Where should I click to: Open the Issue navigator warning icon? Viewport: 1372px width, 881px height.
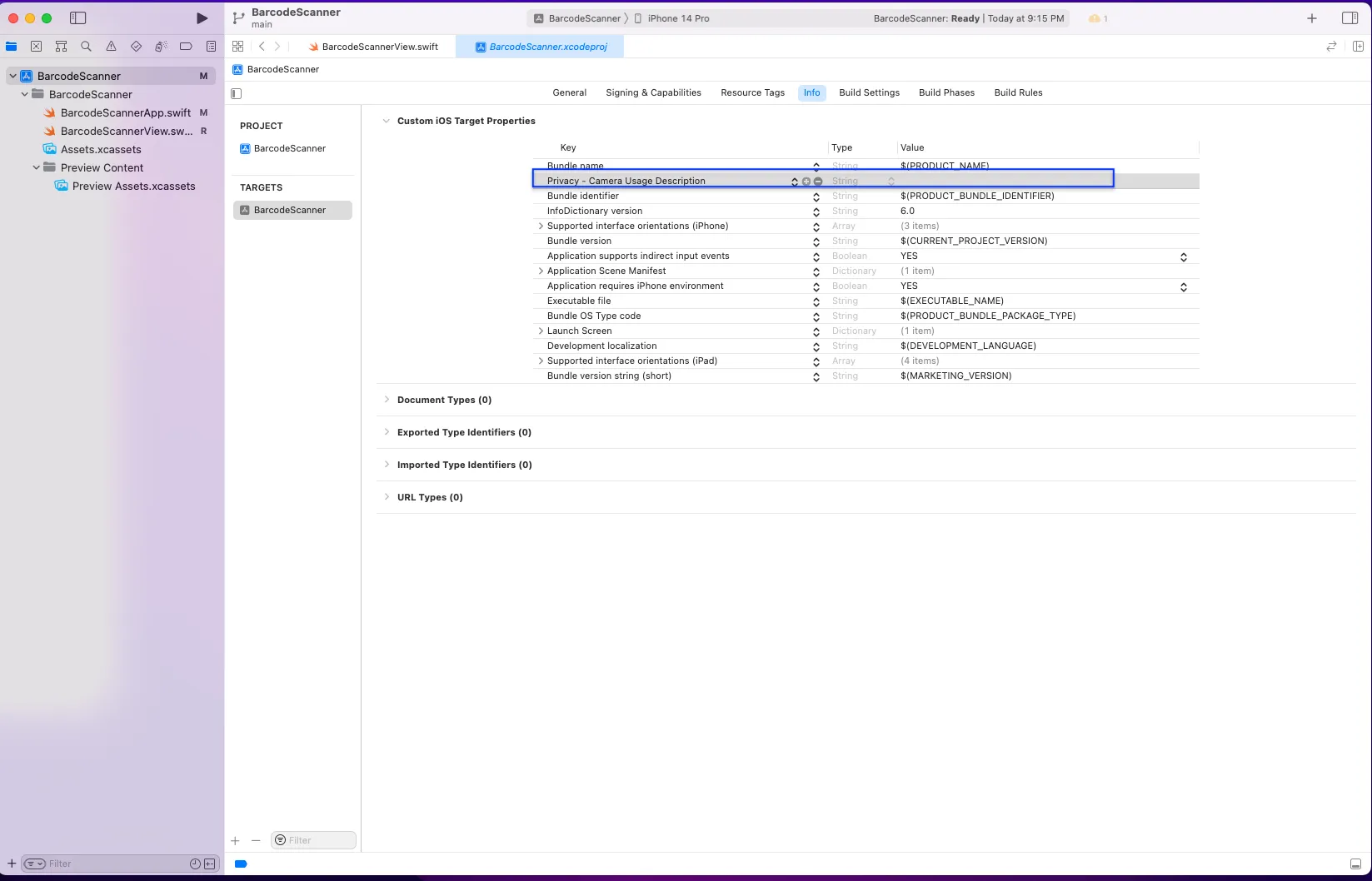(x=112, y=47)
